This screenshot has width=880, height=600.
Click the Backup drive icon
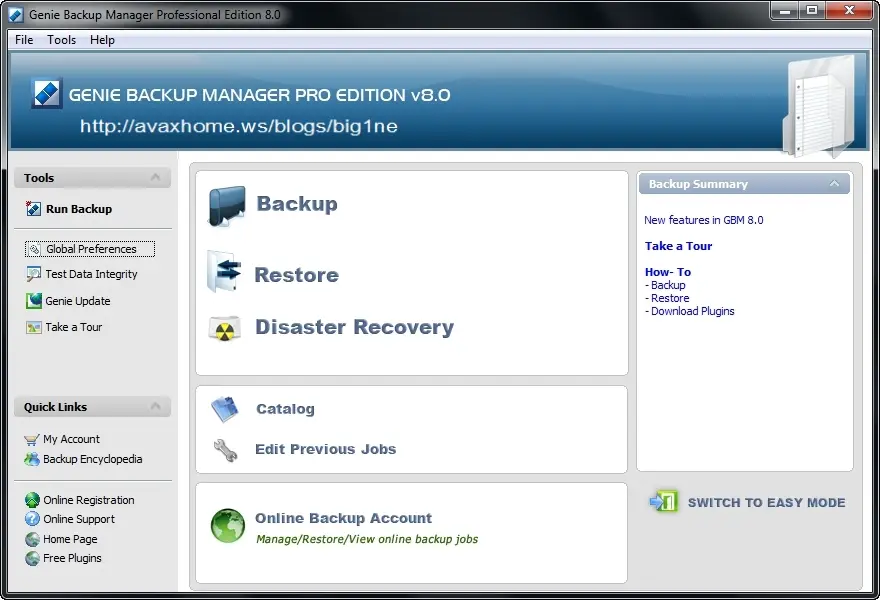click(227, 206)
